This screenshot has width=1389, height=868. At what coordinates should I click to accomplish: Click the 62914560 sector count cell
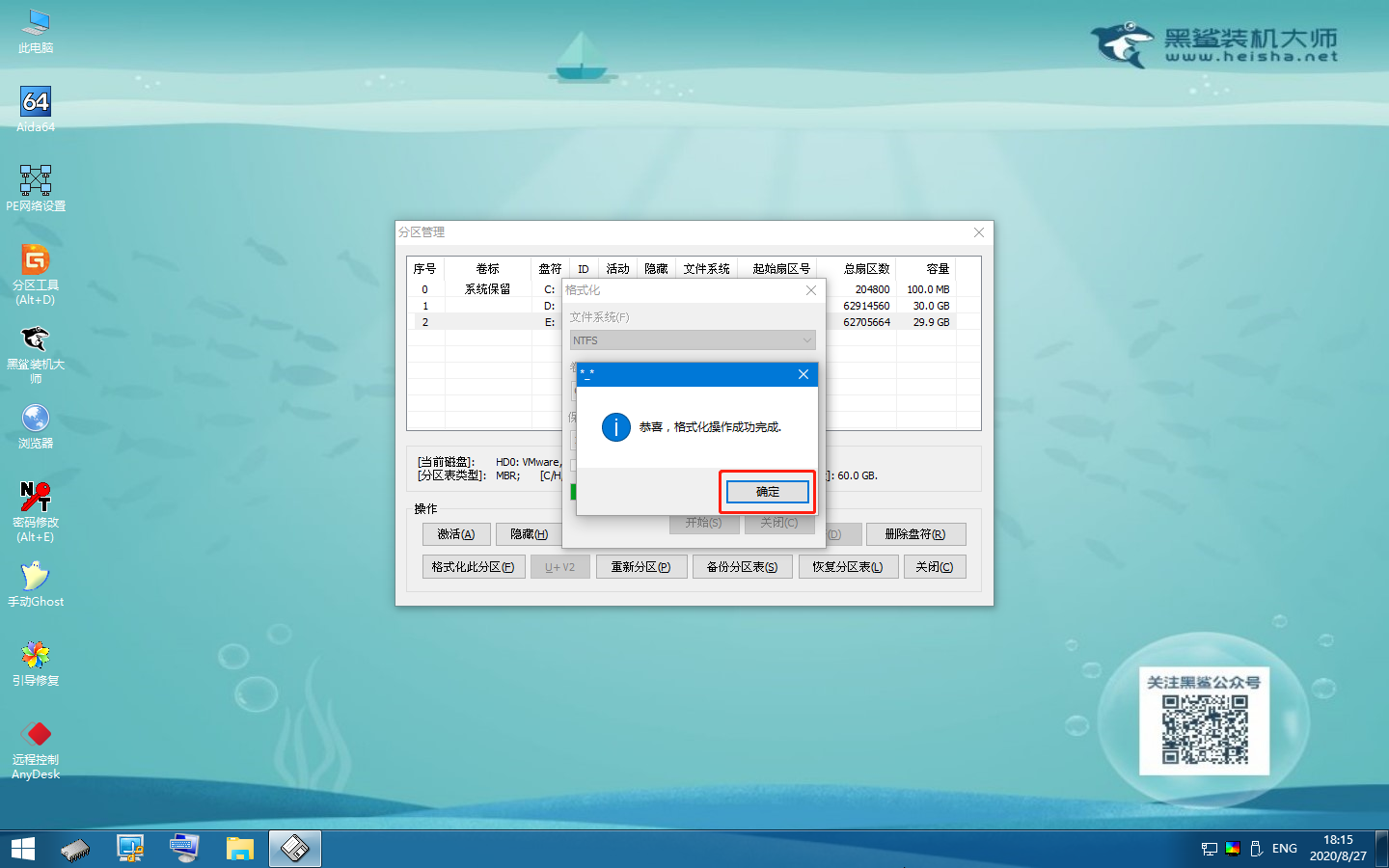click(x=866, y=306)
